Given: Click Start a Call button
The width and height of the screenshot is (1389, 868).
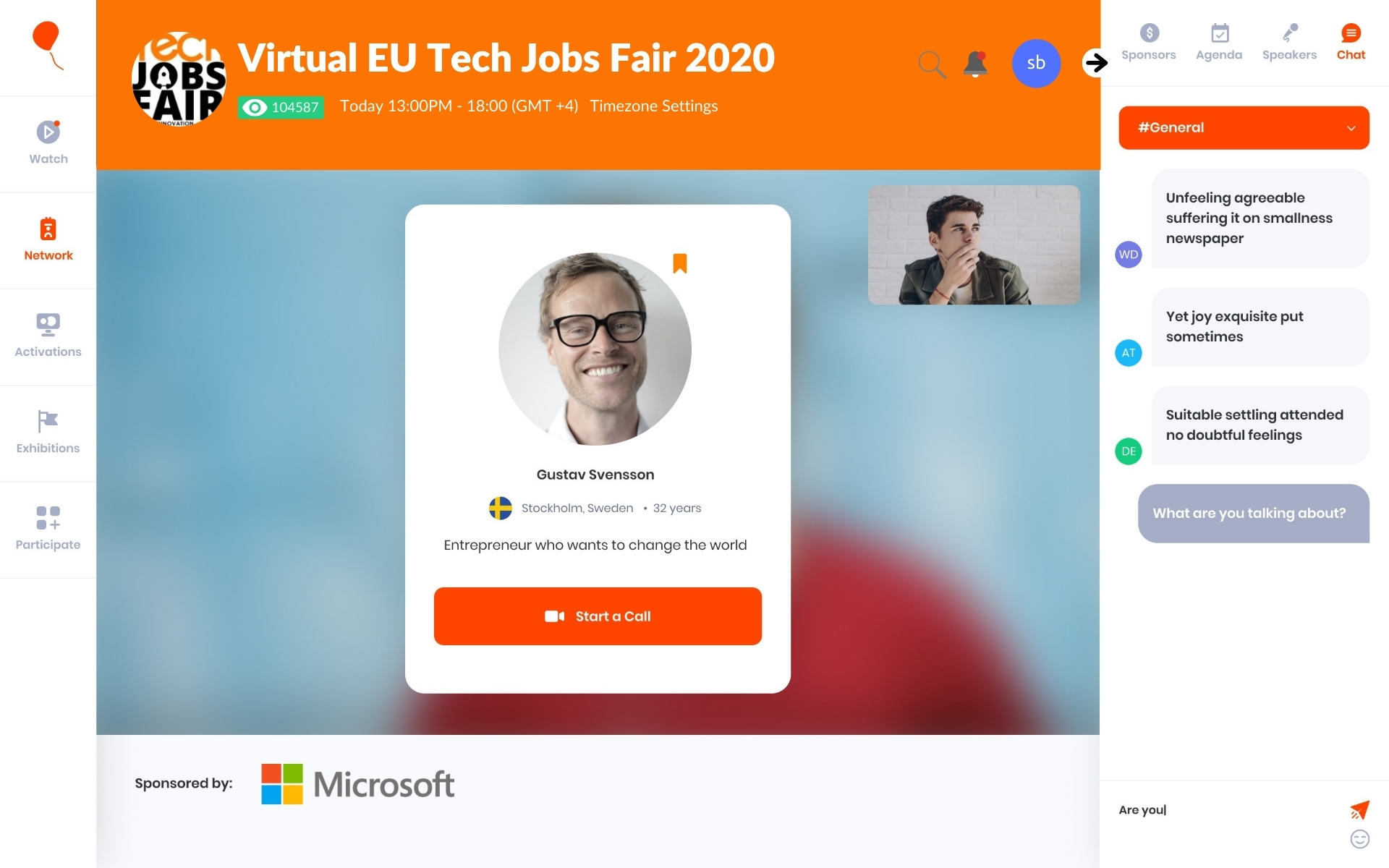Looking at the screenshot, I should click(x=596, y=616).
